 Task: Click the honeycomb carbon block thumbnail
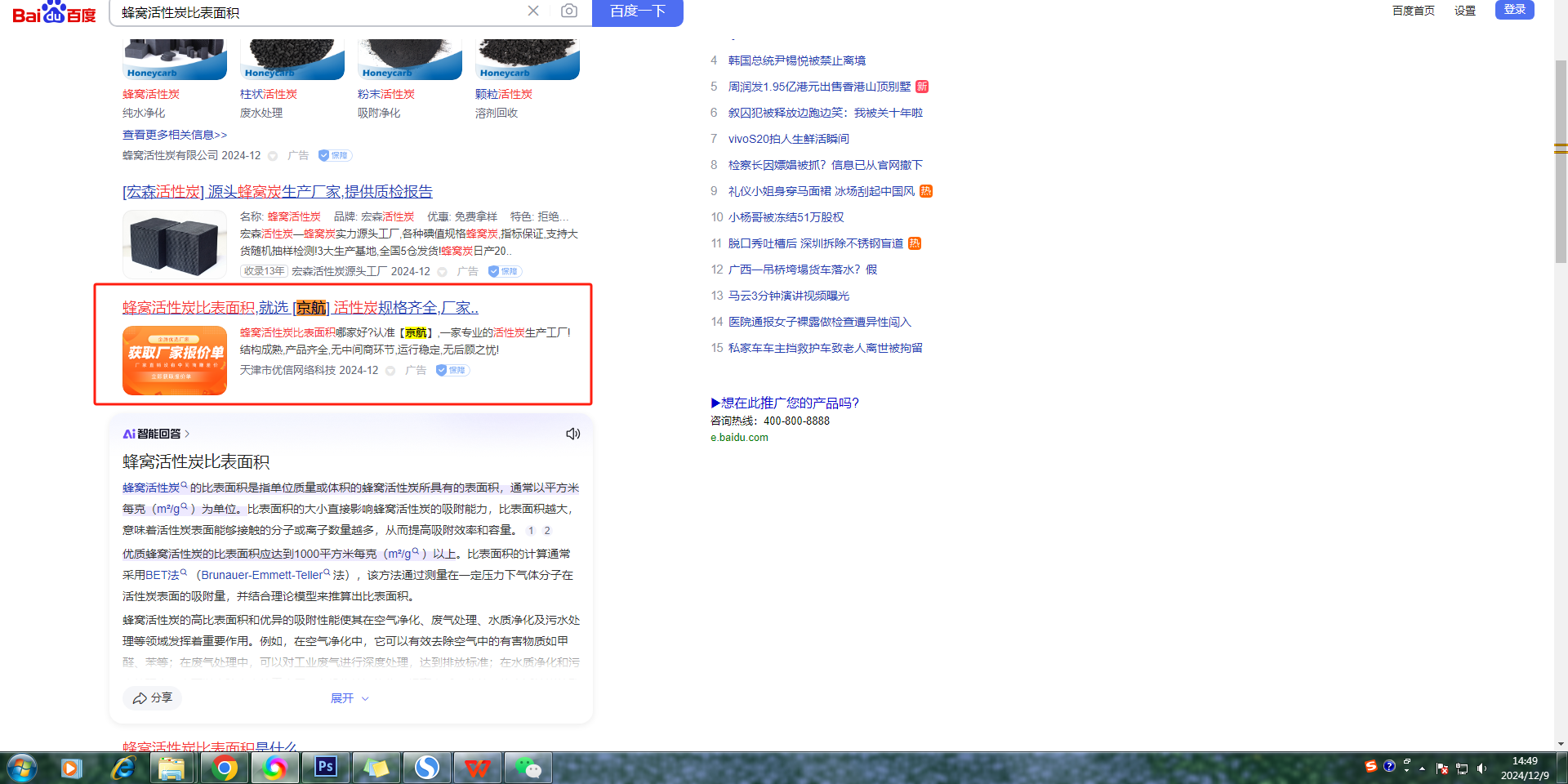tap(175, 244)
